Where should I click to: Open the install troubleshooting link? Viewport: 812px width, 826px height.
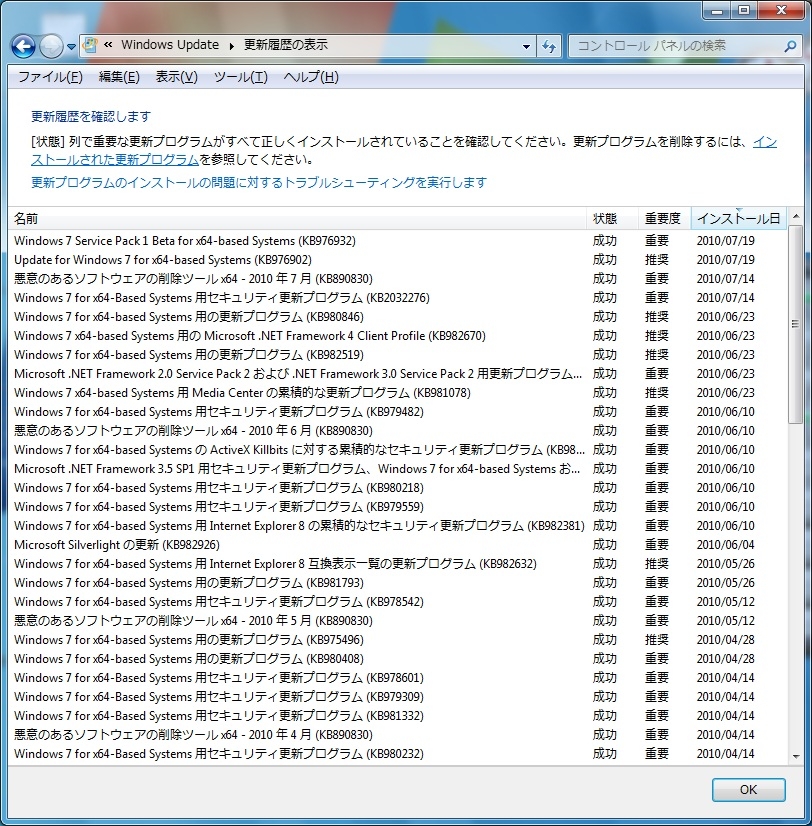[x=259, y=182]
